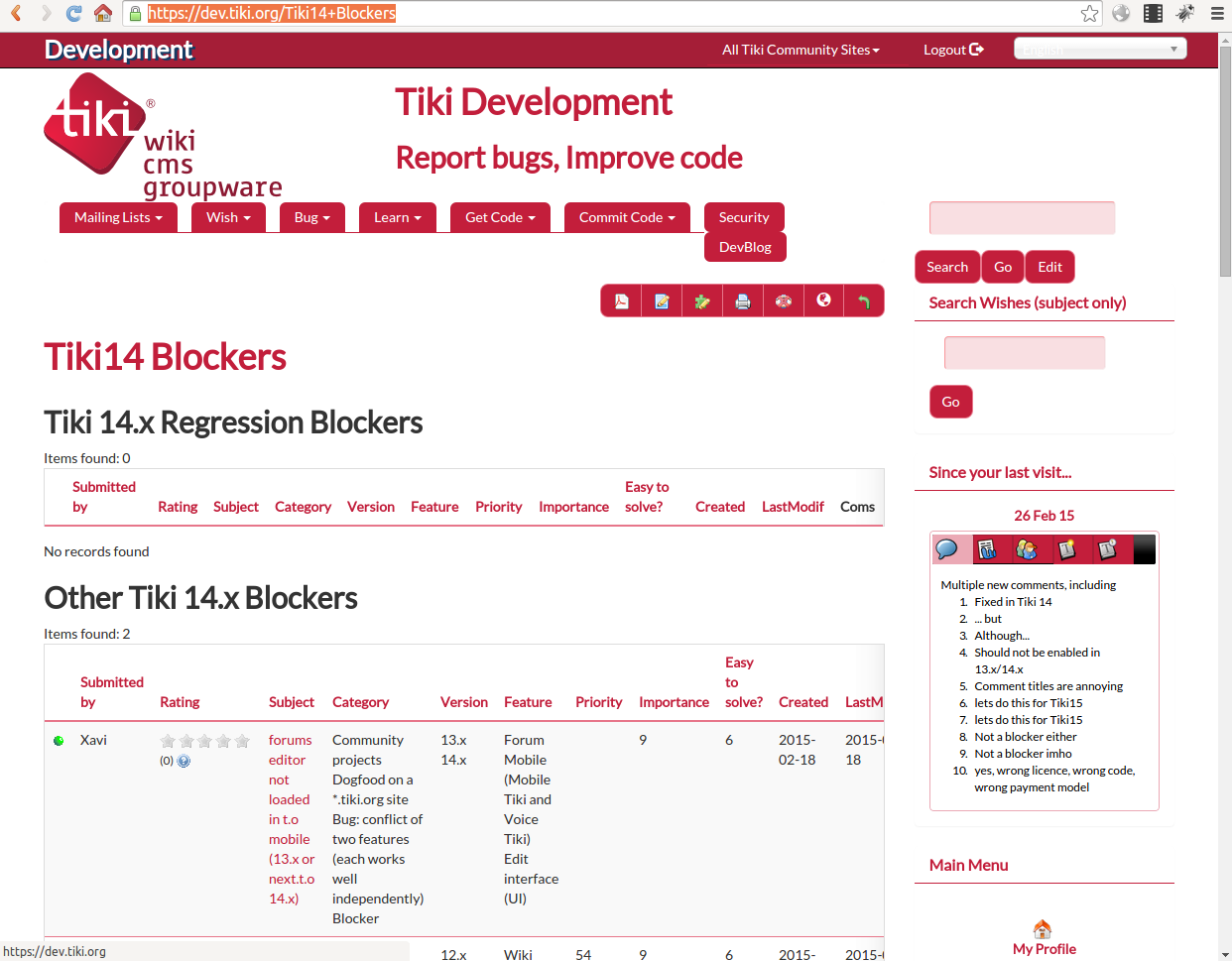
Task: Click the Search button
Action: click(x=947, y=267)
